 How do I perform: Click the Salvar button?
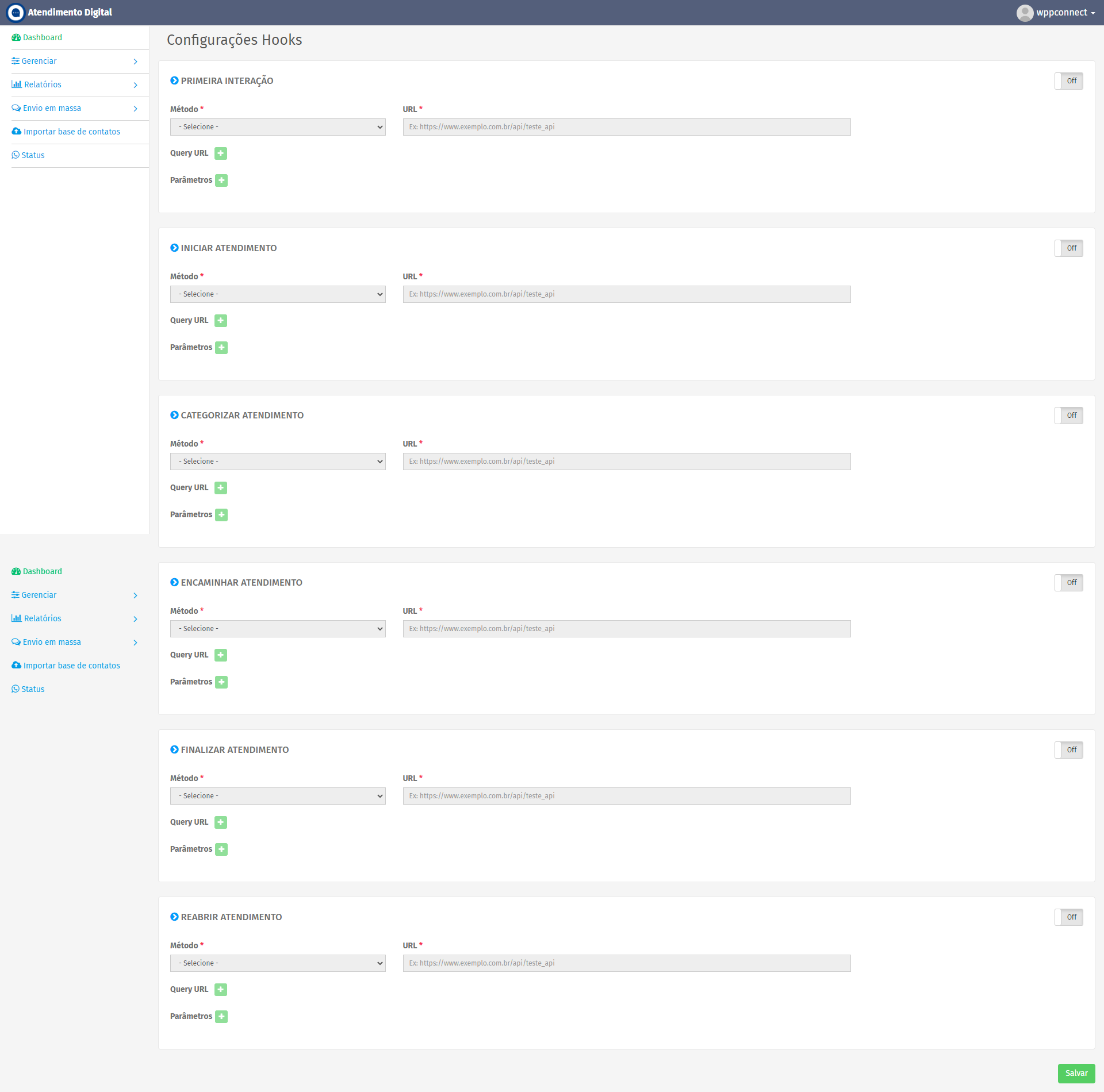coord(1076,1074)
